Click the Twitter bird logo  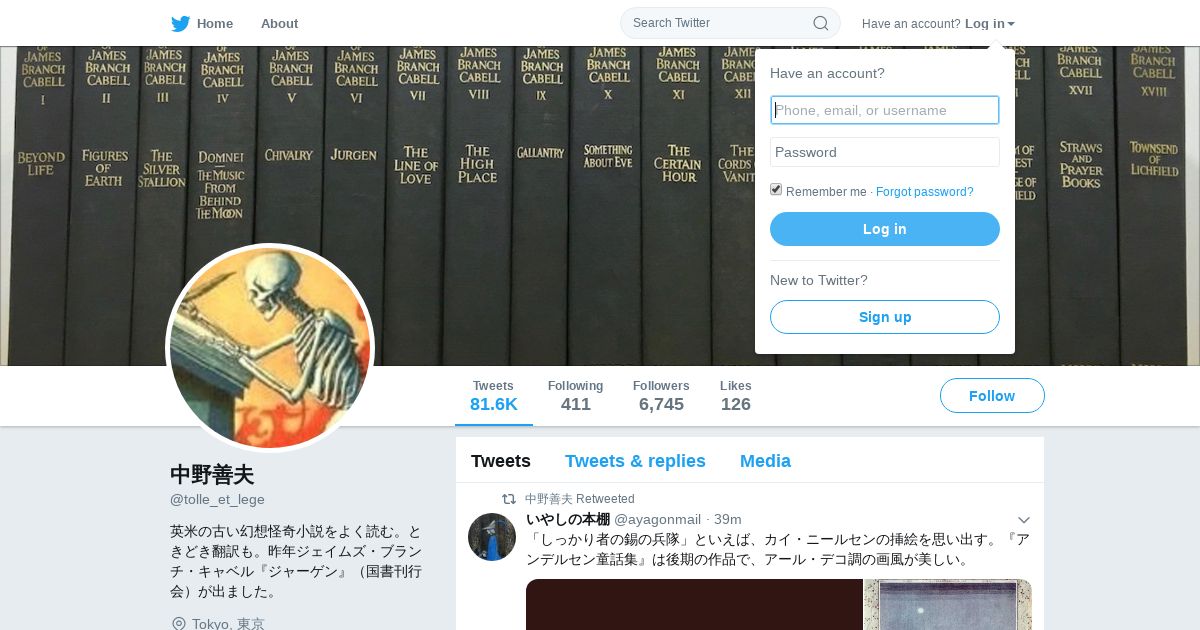pyautogui.click(x=180, y=23)
